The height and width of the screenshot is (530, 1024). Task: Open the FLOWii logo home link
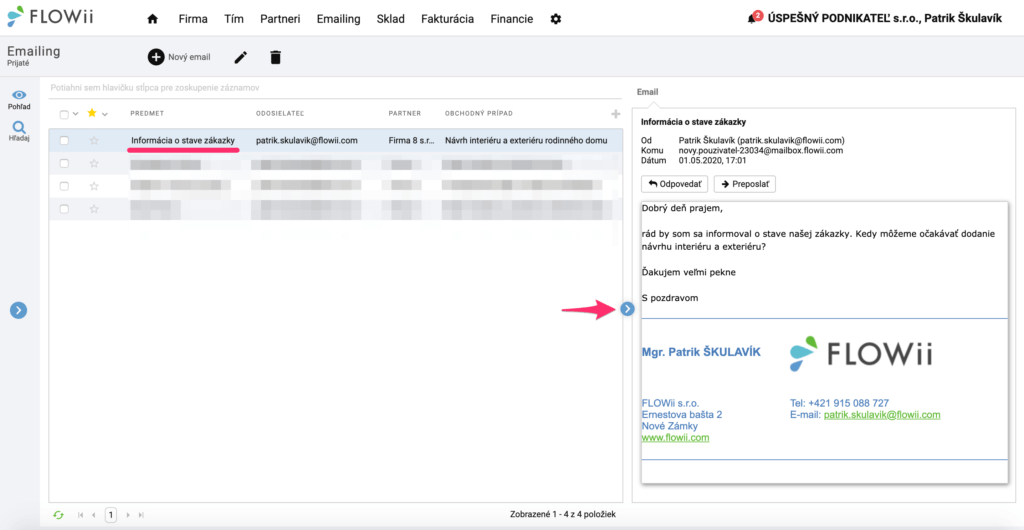tap(50, 17)
